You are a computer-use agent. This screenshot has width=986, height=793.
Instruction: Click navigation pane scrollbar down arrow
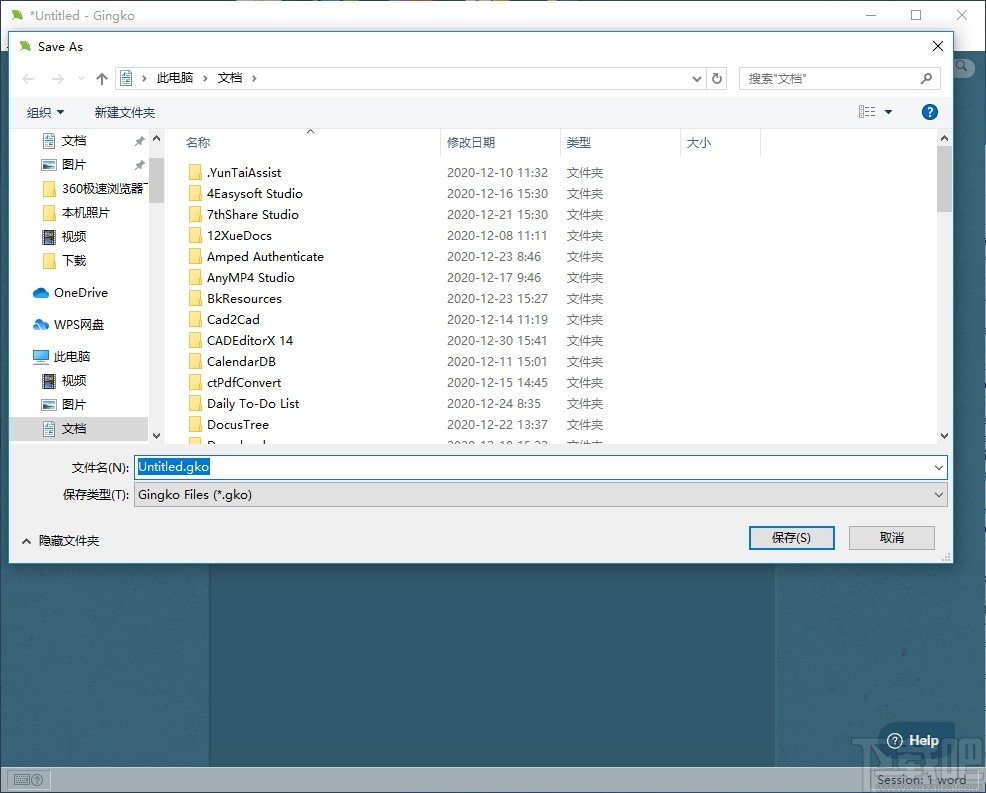(x=157, y=435)
